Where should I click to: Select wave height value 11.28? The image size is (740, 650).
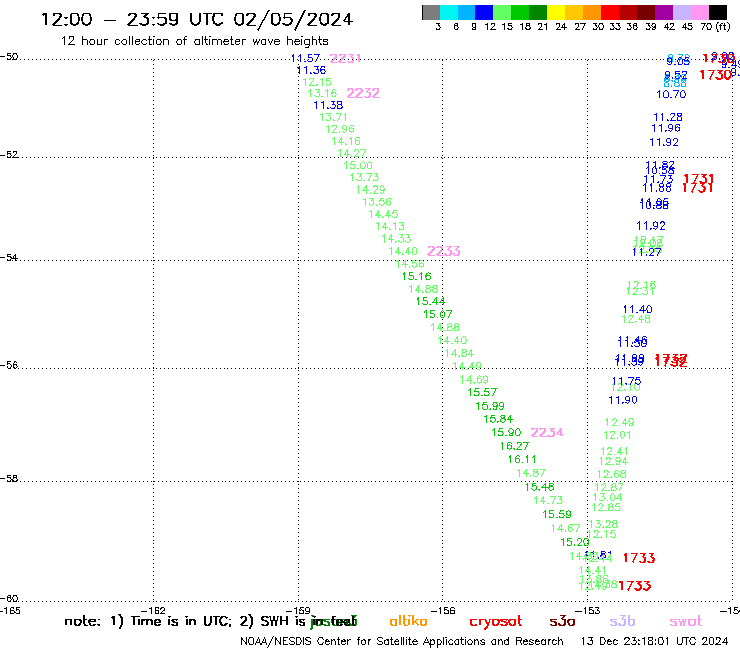[668, 117]
